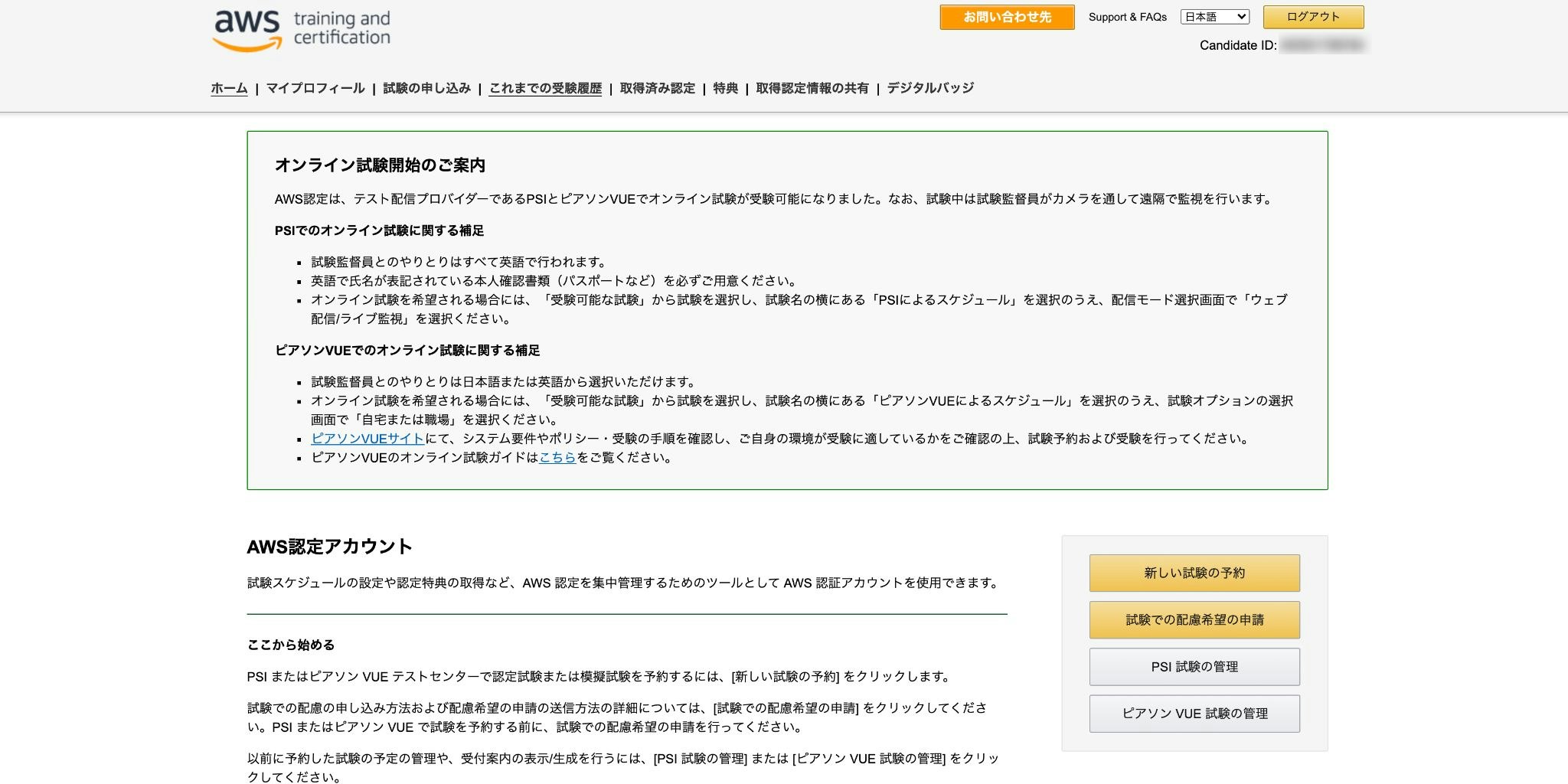1568x784 pixels.
Task: Click the ピアソンVUEでのオンライン試験に関する補足 subheading
Action: [x=407, y=350]
